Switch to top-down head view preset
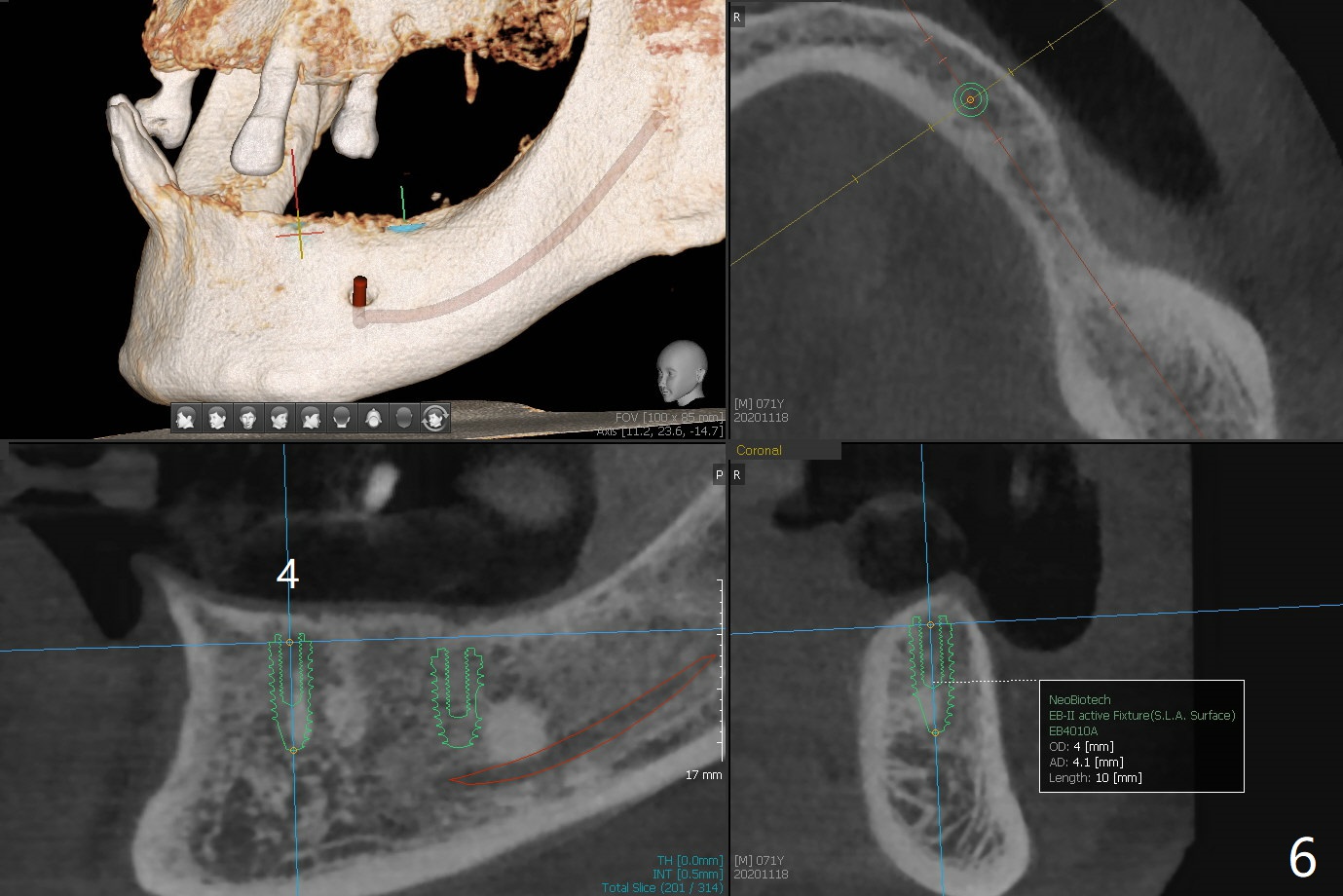The height and width of the screenshot is (896, 1343). point(373,418)
